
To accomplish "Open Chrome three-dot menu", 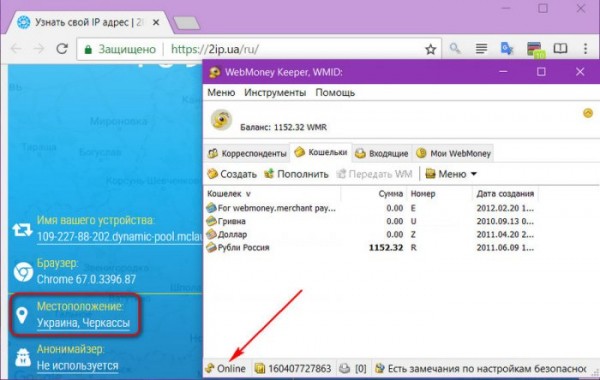I will coord(585,49).
